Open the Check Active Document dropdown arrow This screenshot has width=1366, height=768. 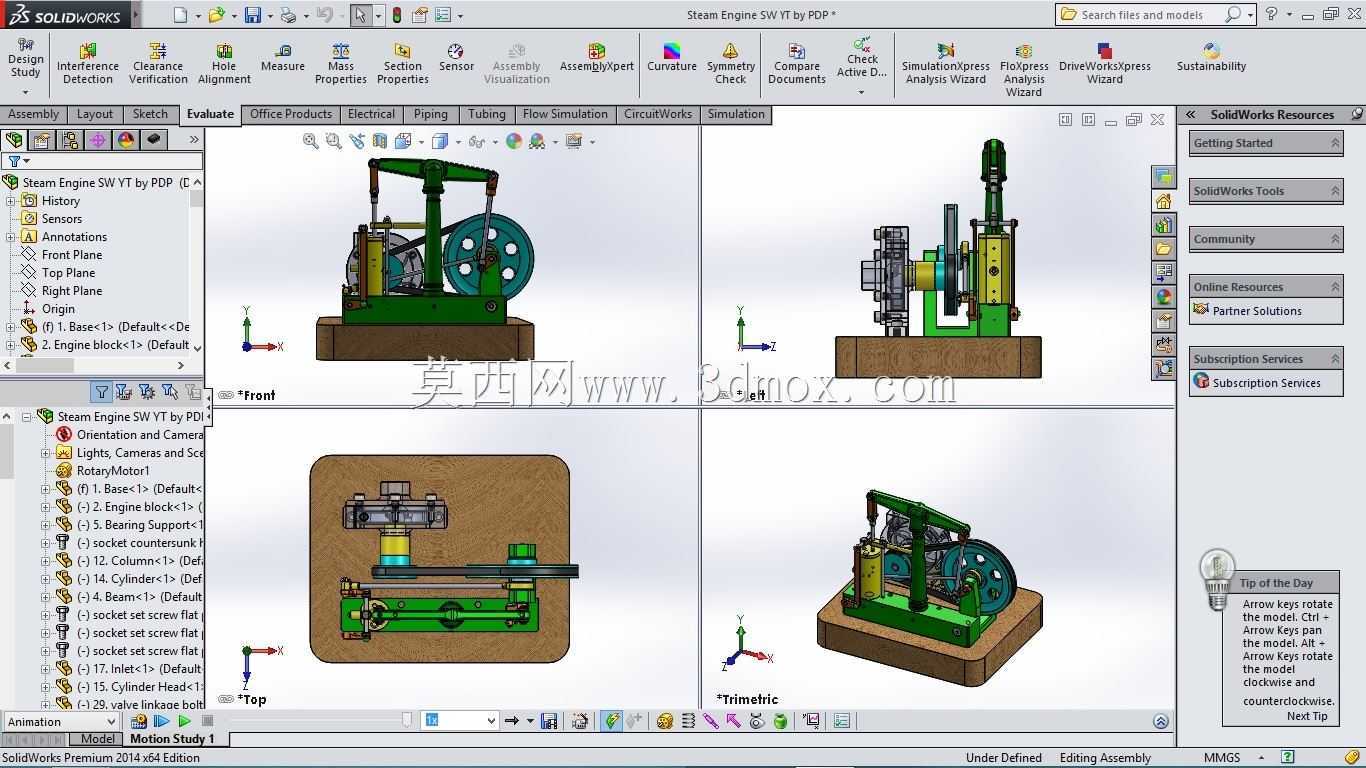[861, 92]
